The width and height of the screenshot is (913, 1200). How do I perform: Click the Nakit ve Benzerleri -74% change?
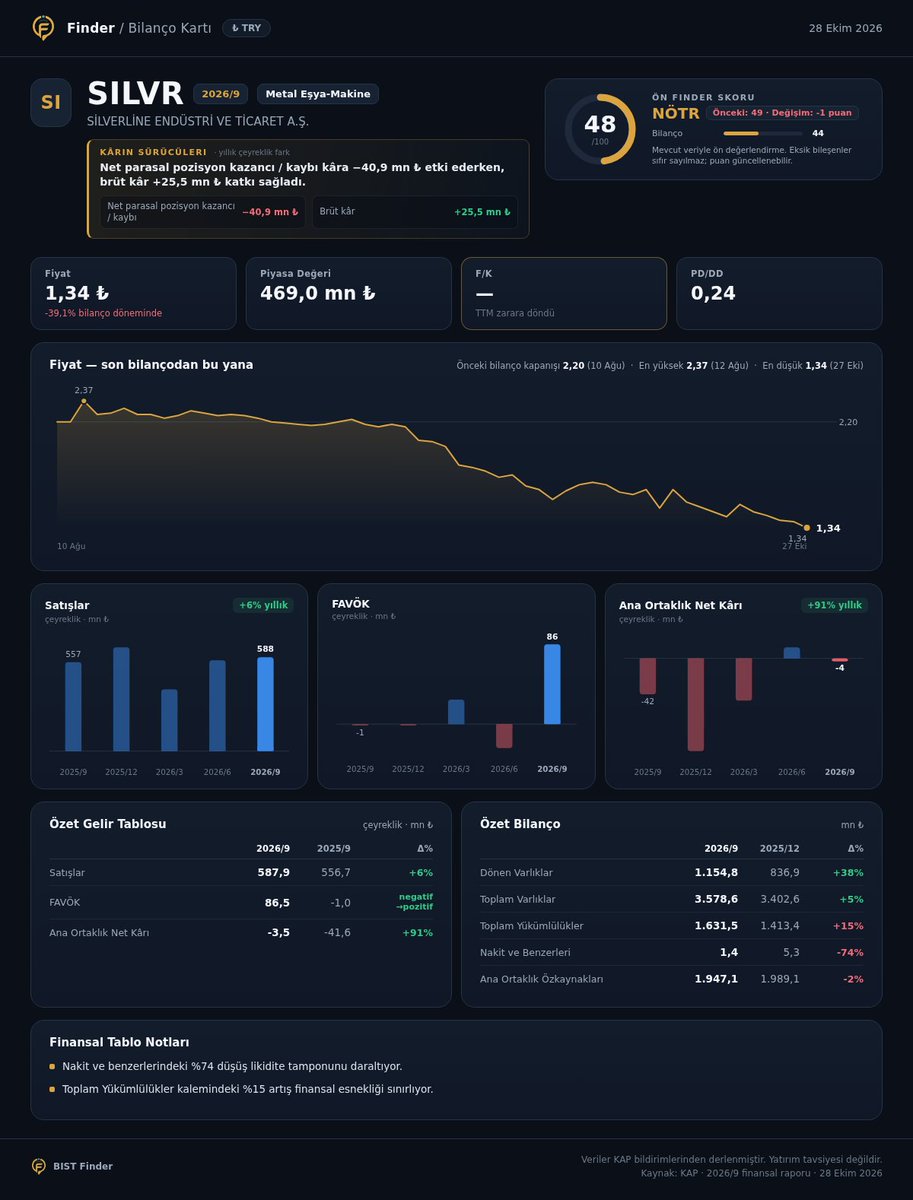pyautogui.click(x=850, y=952)
